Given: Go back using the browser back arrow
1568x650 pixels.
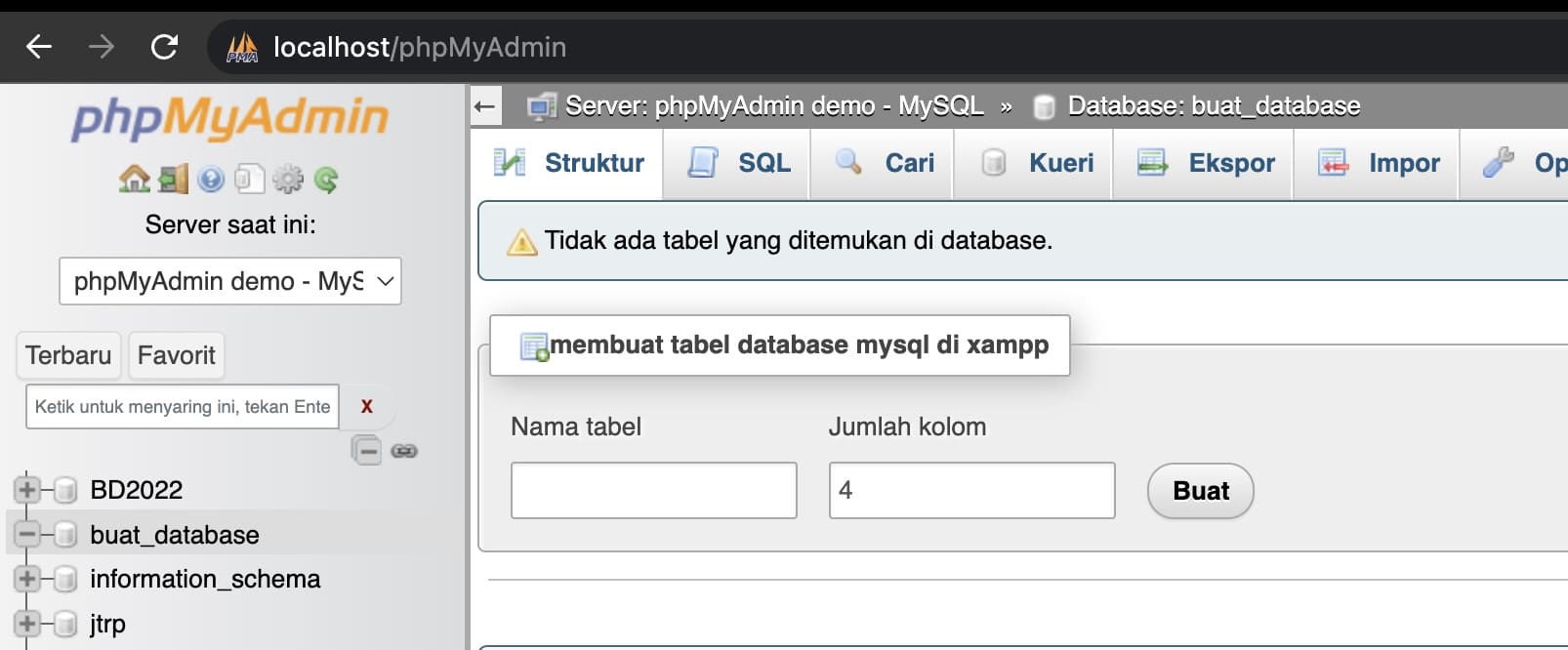Looking at the screenshot, I should coord(39,46).
